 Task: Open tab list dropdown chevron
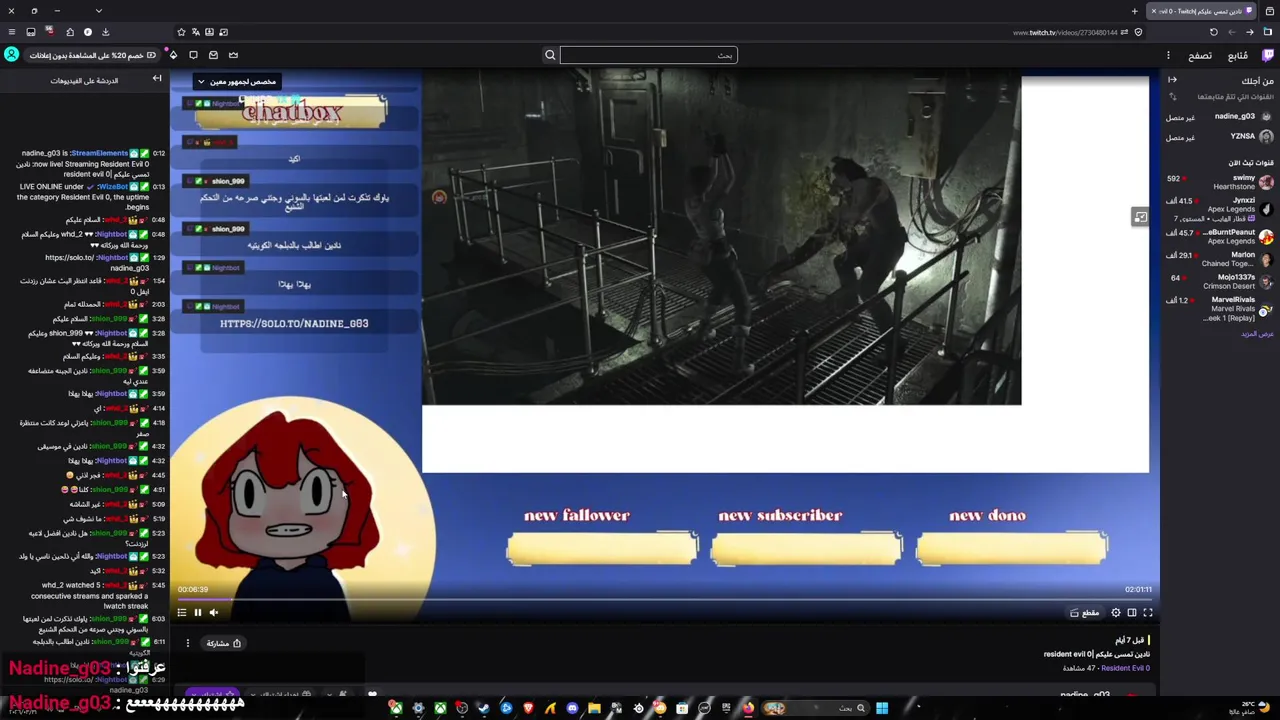(98, 11)
